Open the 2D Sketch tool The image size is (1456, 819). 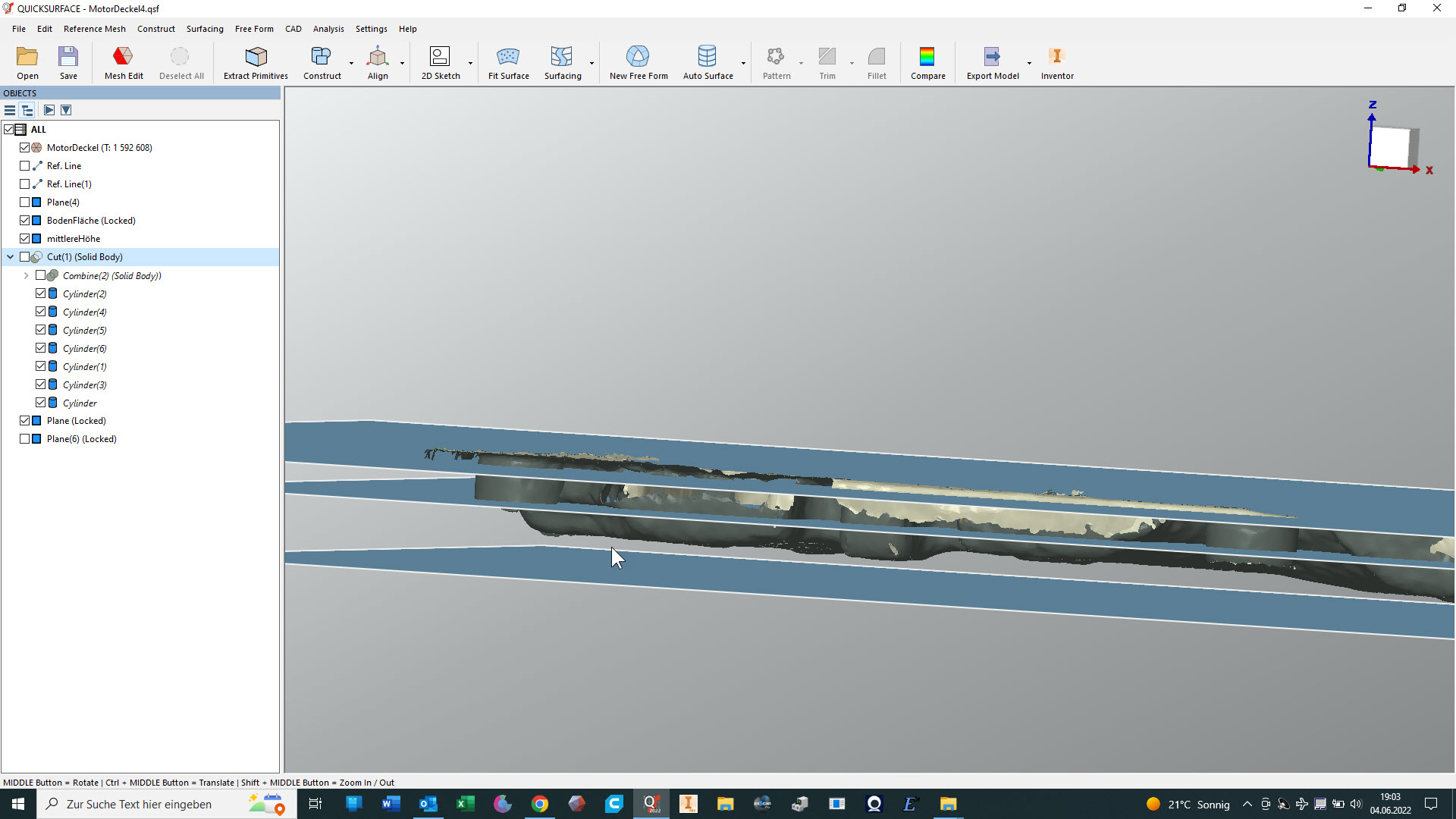440,62
